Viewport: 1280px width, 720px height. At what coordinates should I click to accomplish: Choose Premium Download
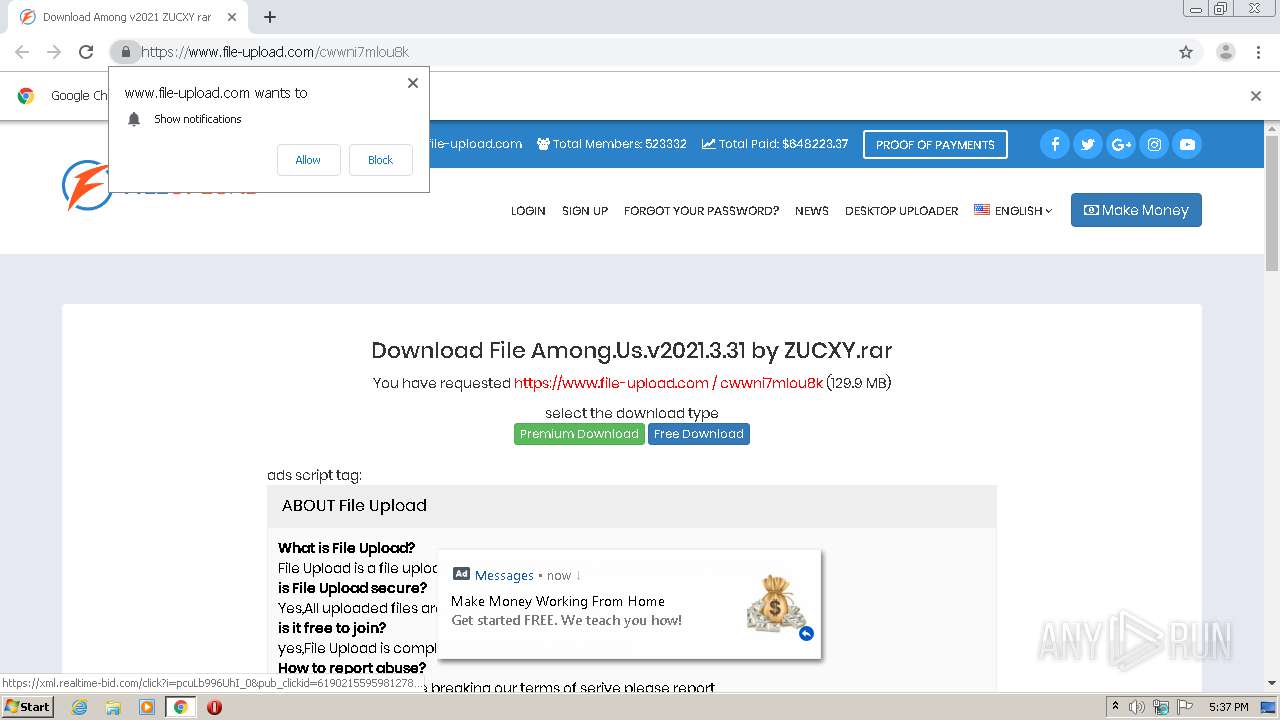pyautogui.click(x=579, y=434)
